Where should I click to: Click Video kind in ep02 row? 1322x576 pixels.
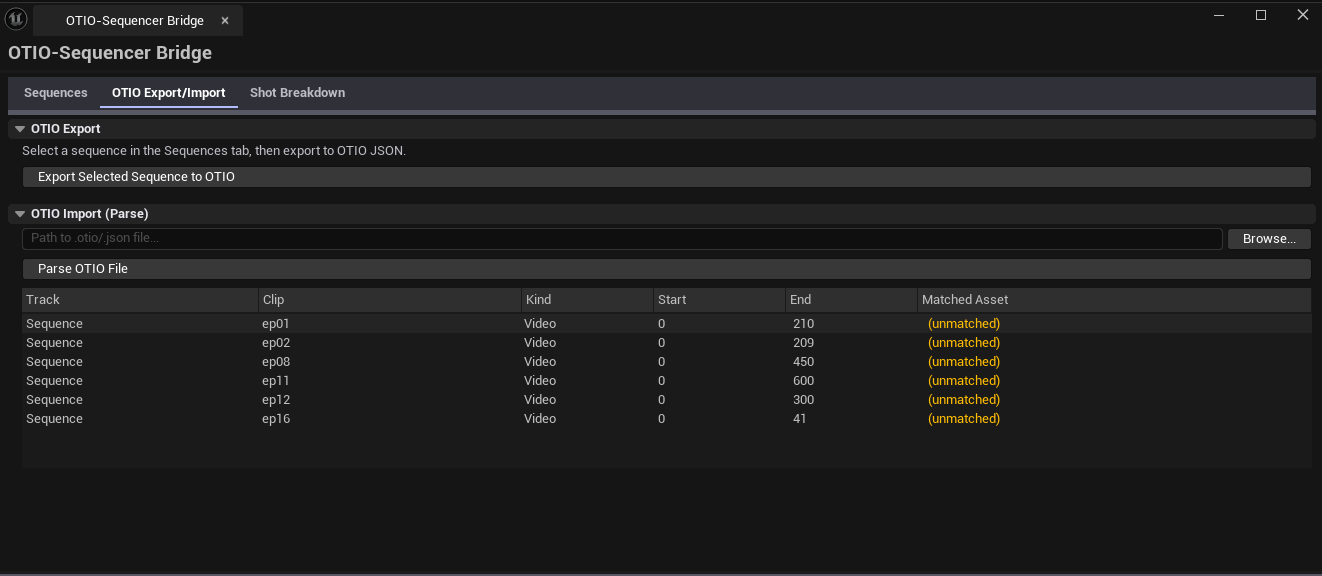pos(540,343)
